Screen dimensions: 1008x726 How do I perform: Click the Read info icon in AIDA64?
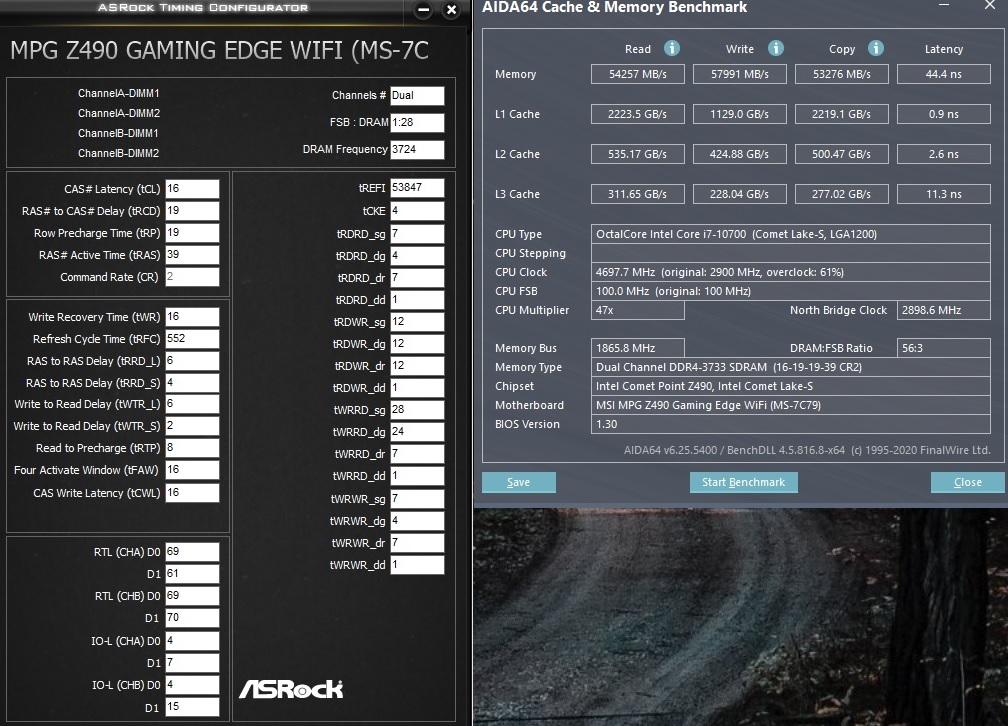672,48
